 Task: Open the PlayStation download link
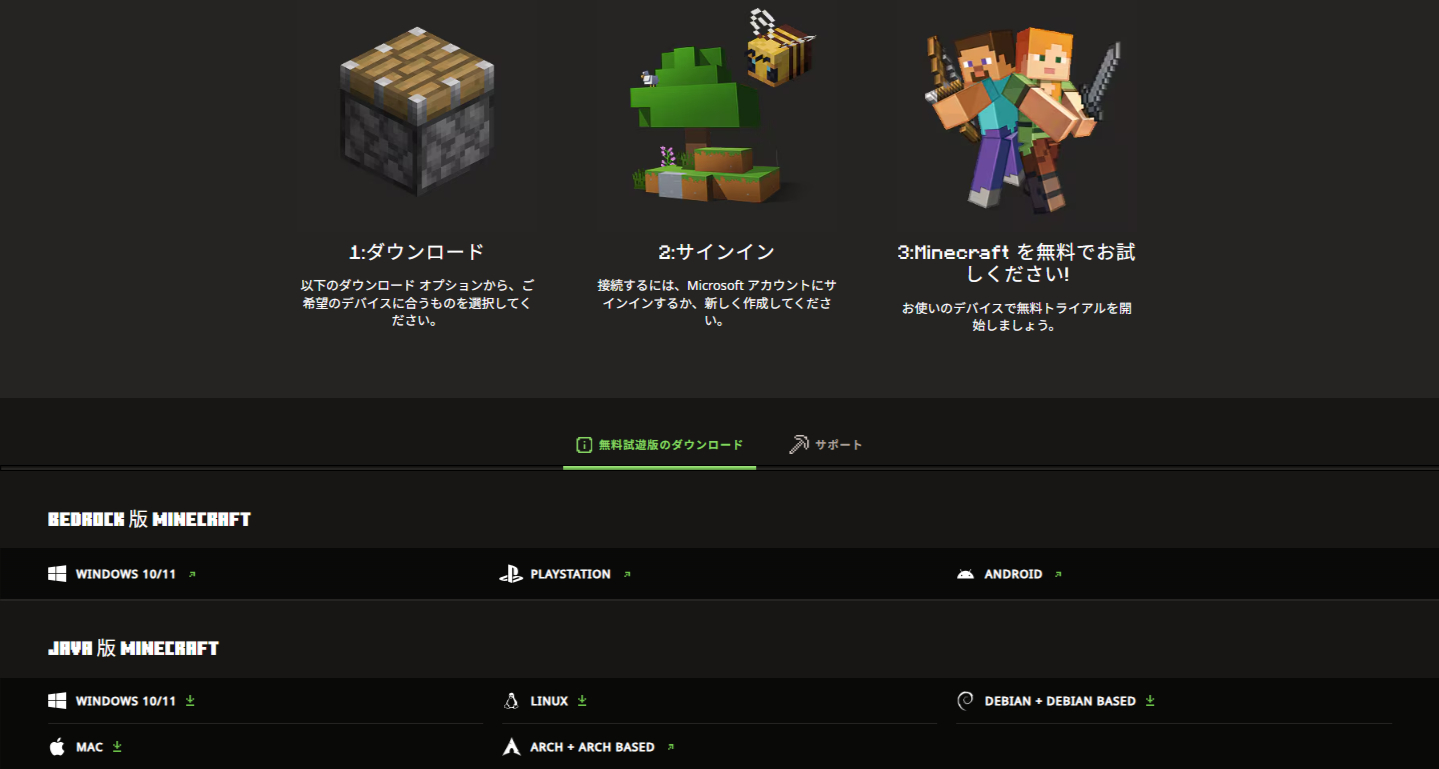pos(566,574)
